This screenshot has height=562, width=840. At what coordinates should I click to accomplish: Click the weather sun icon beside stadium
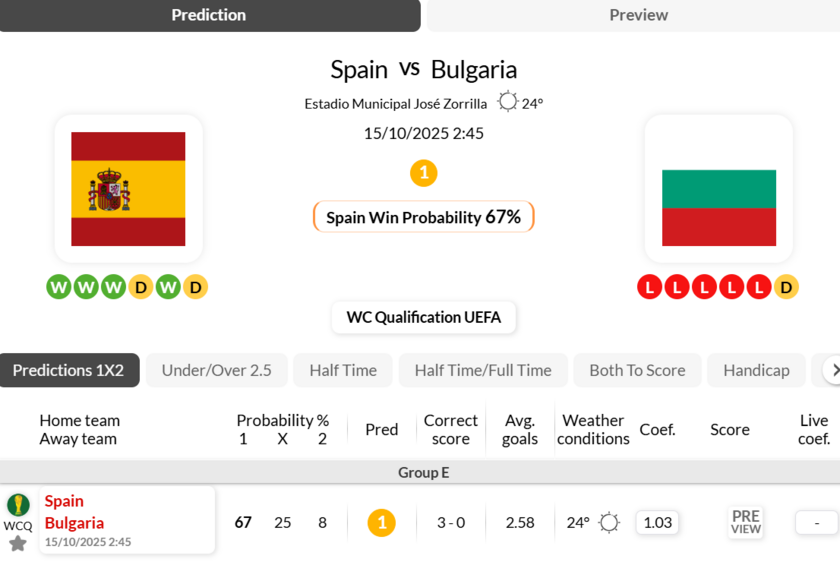pos(508,102)
